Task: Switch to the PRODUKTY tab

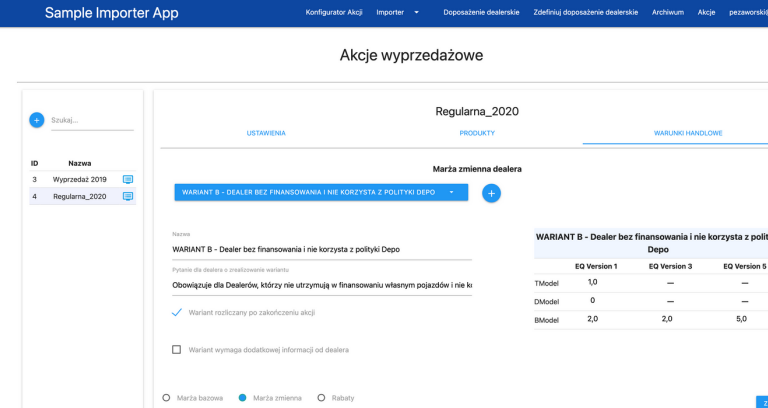Action: coord(477,132)
